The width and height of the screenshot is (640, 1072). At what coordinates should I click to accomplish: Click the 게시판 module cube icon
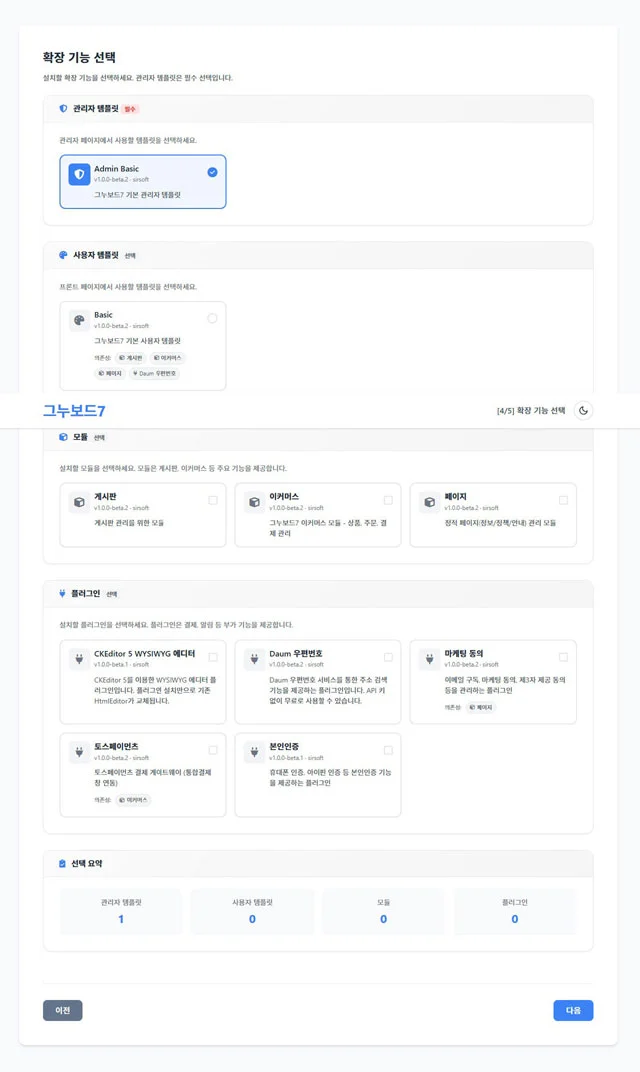click(x=79, y=502)
